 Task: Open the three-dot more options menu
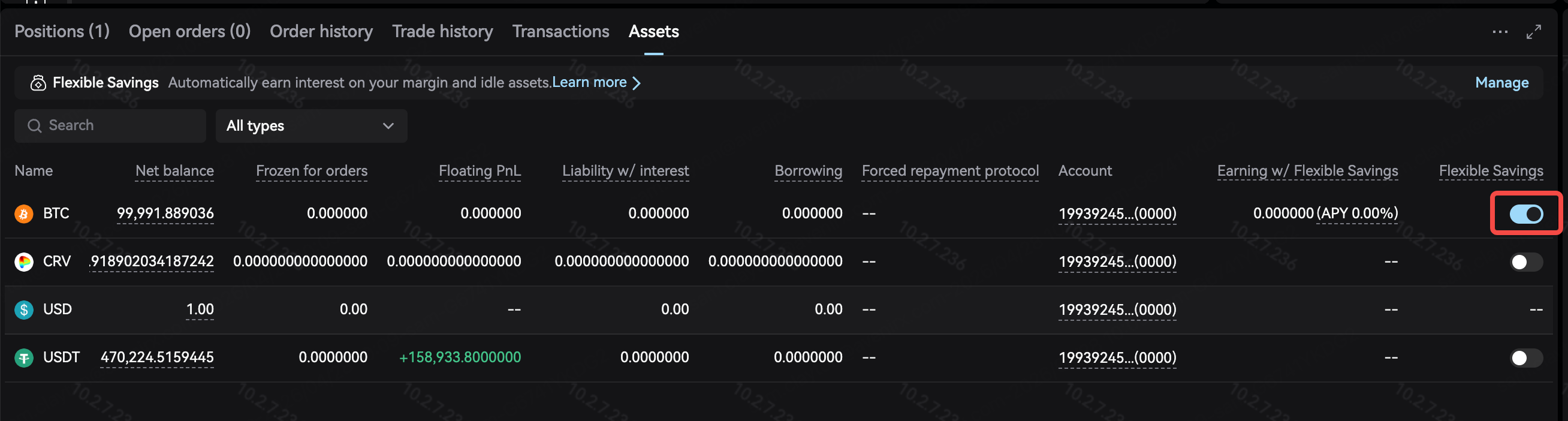(x=1500, y=32)
